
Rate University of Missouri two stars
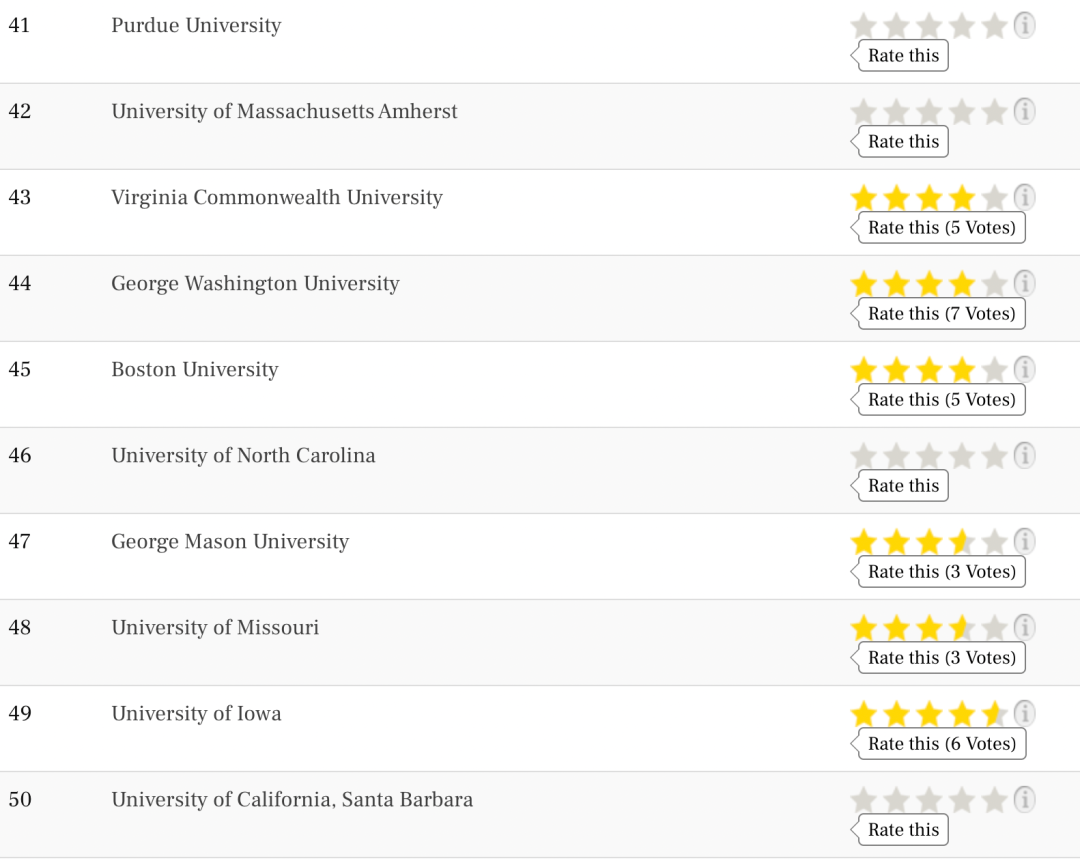tap(896, 628)
